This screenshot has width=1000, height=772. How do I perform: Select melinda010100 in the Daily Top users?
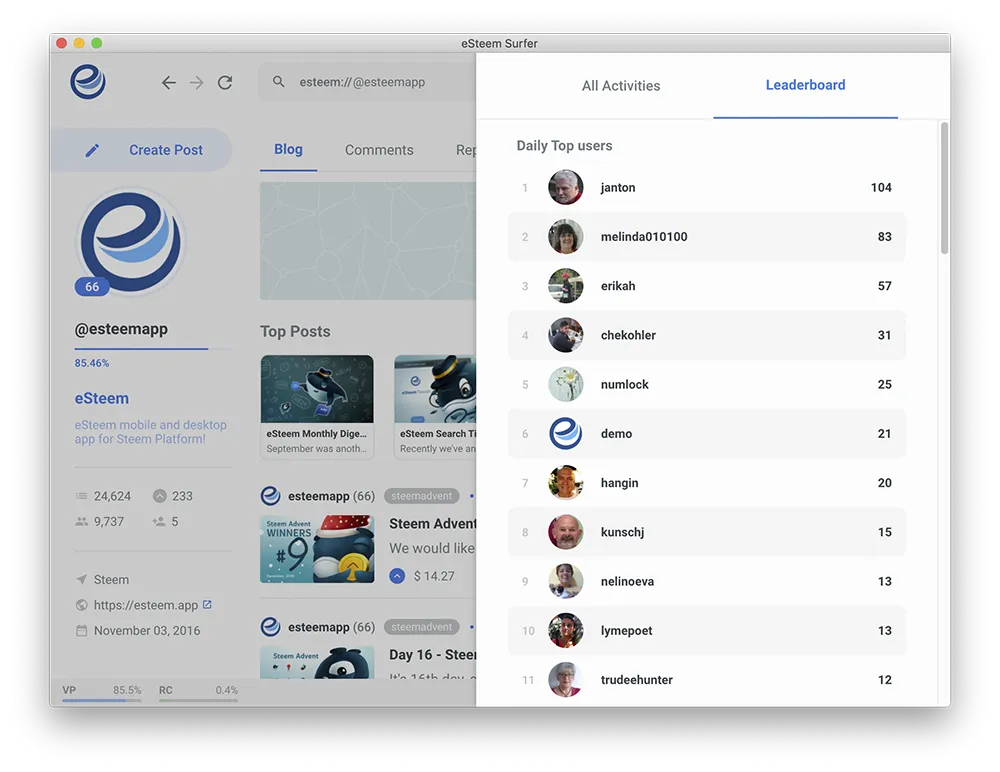click(x=643, y=237)
